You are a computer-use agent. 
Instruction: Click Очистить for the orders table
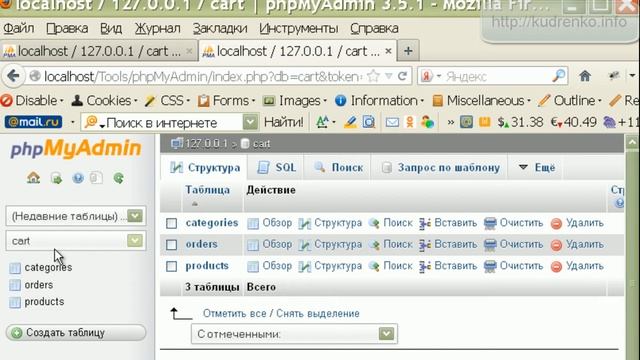(x=513, y=244)
